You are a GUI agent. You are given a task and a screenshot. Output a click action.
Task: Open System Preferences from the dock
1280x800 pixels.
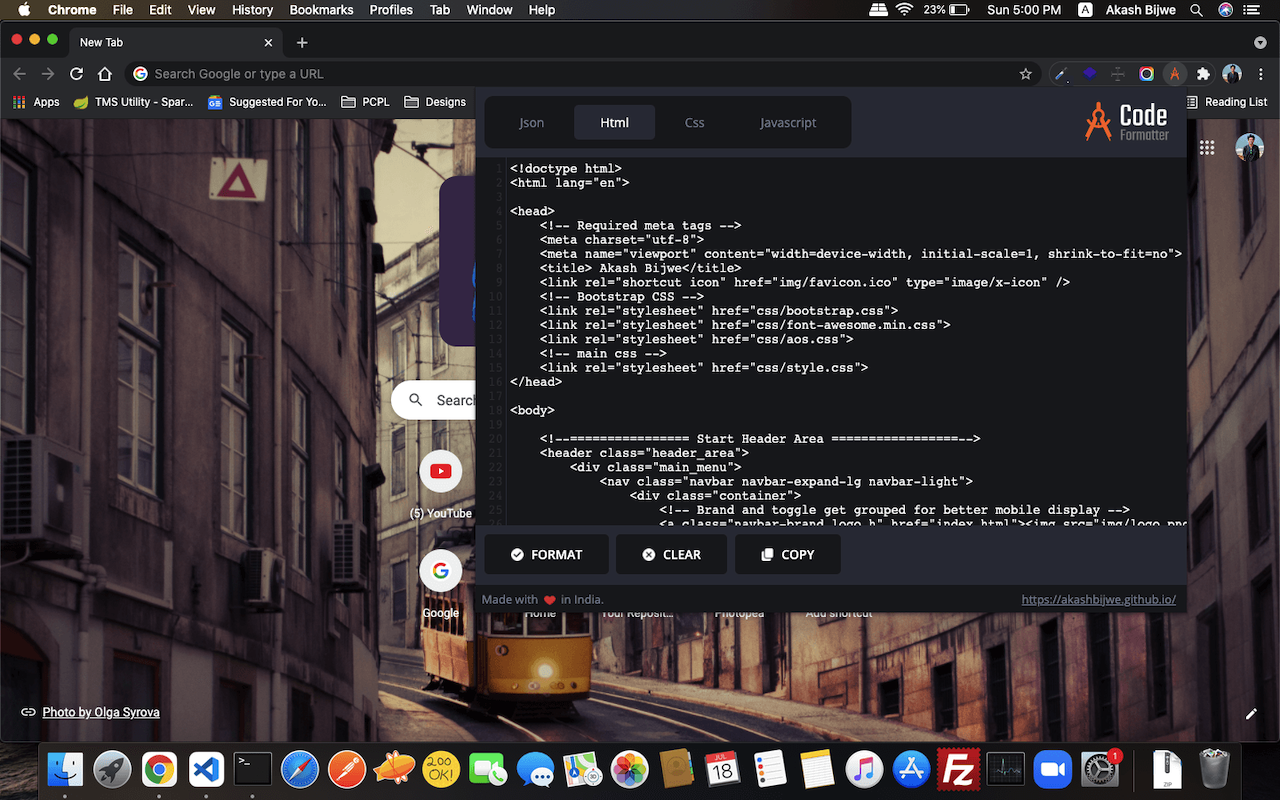1100,769
